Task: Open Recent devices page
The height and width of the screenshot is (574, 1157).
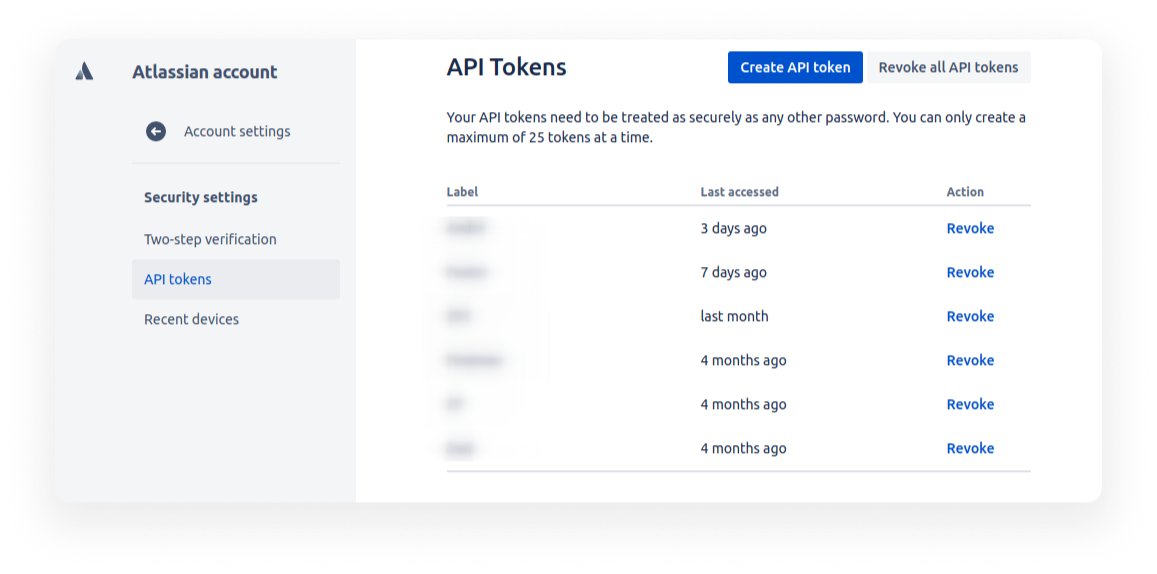Action: tap(191, 319)
